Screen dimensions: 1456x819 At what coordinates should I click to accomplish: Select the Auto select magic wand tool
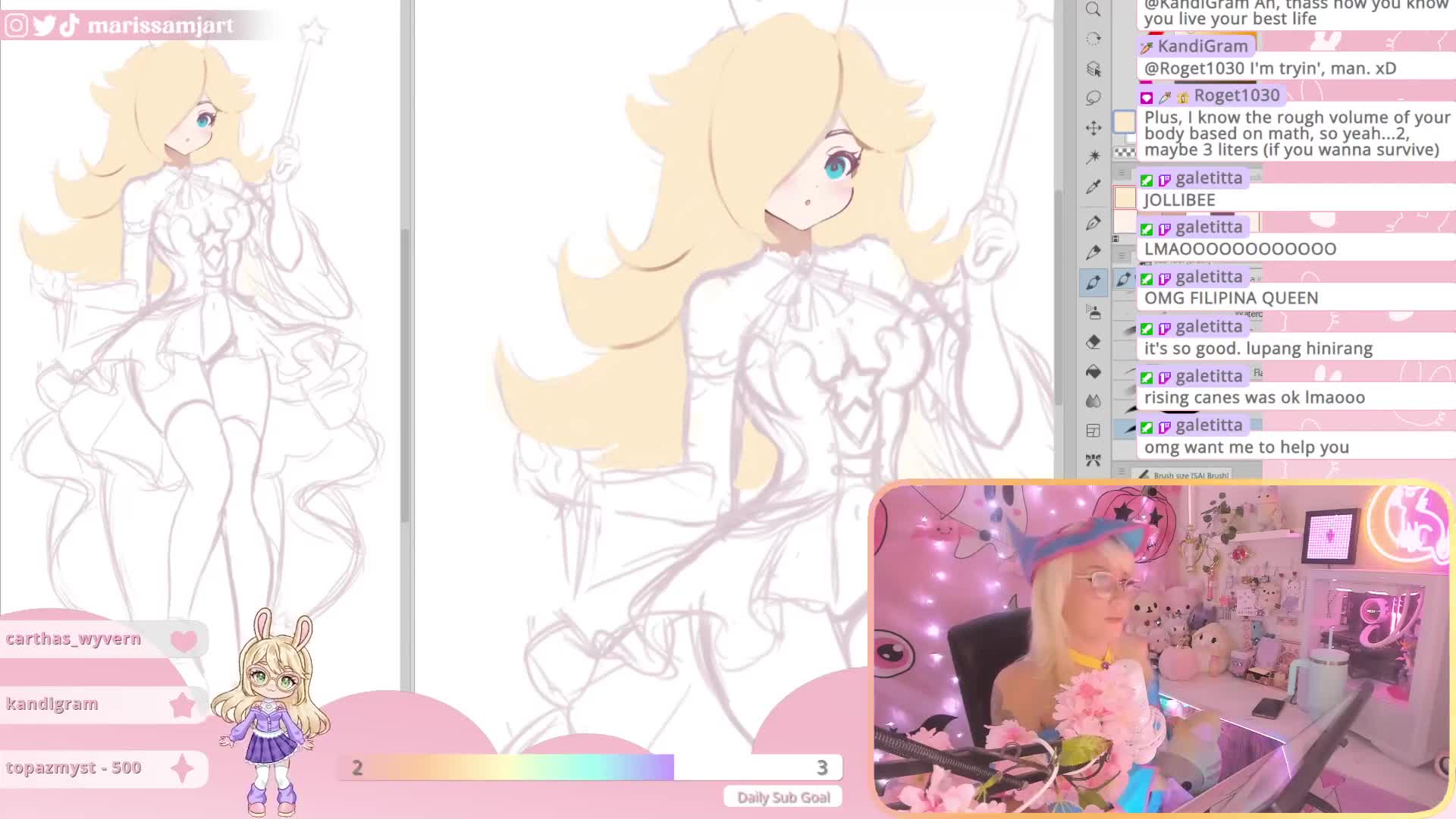(x=1093, y=157)
